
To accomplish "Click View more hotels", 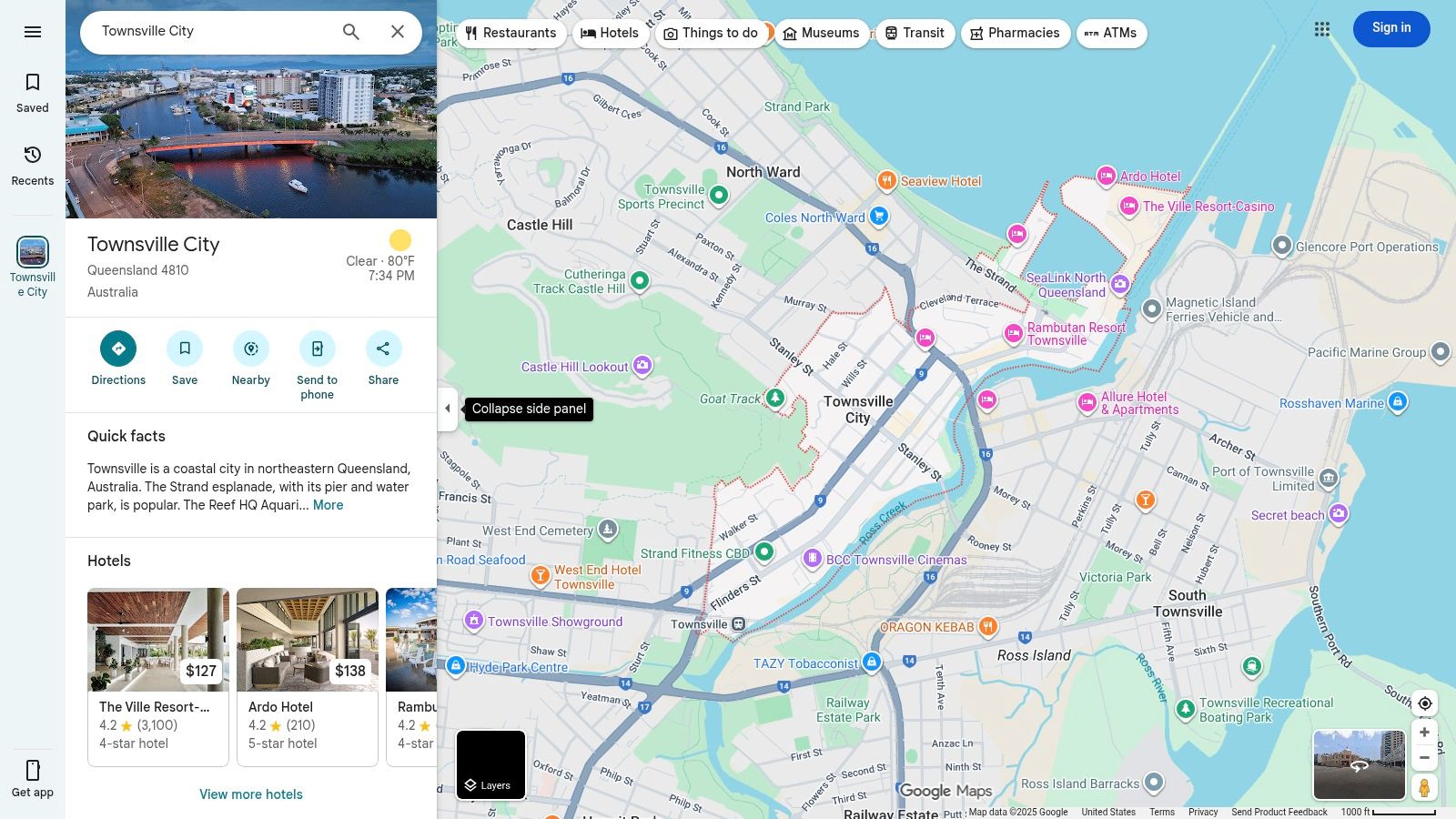I will point(250,794).
